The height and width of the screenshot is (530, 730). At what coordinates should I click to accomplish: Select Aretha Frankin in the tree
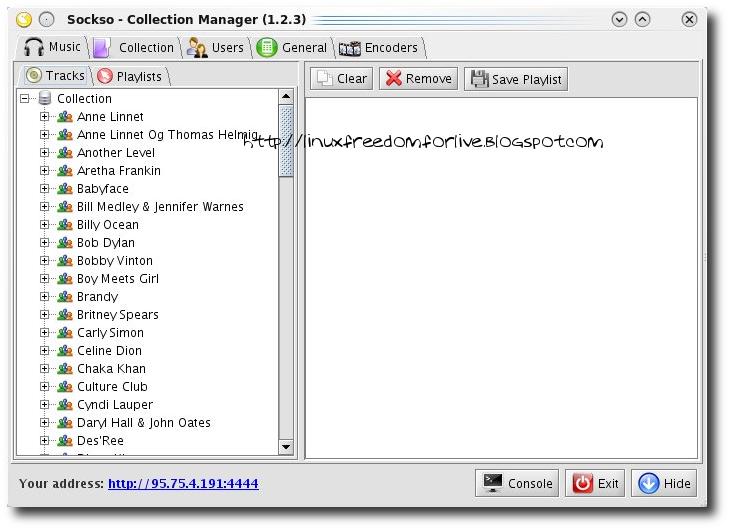coord(119,171)
